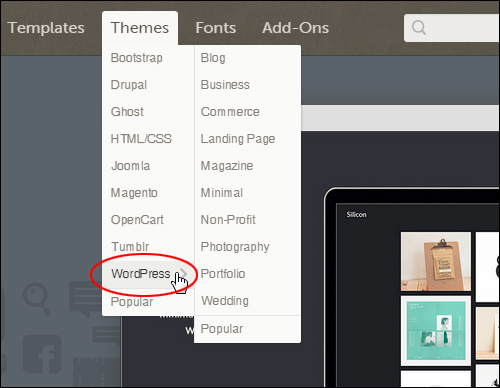Select Photography submenu item
This screenshot has width=500, height=388.
click(235, 247)
